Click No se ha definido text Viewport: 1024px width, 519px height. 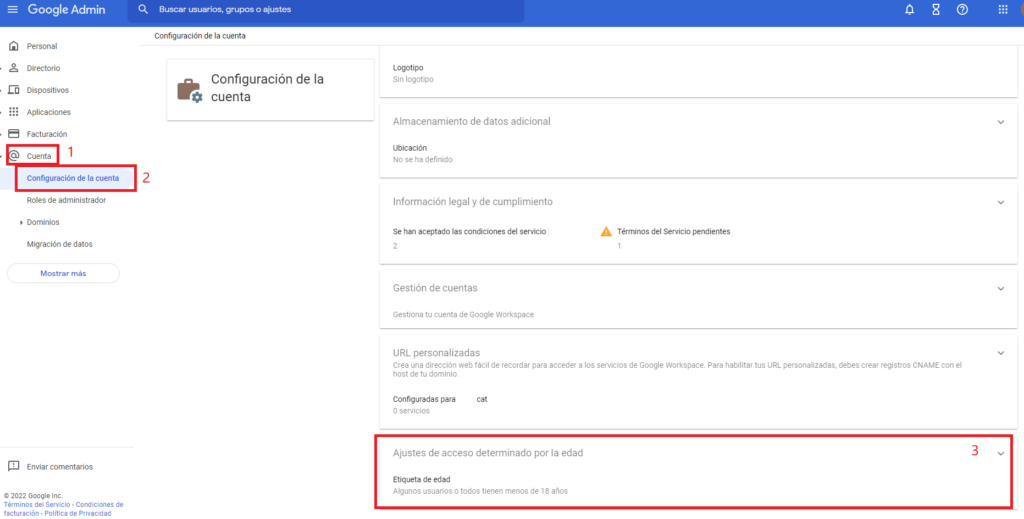(423, 159)
